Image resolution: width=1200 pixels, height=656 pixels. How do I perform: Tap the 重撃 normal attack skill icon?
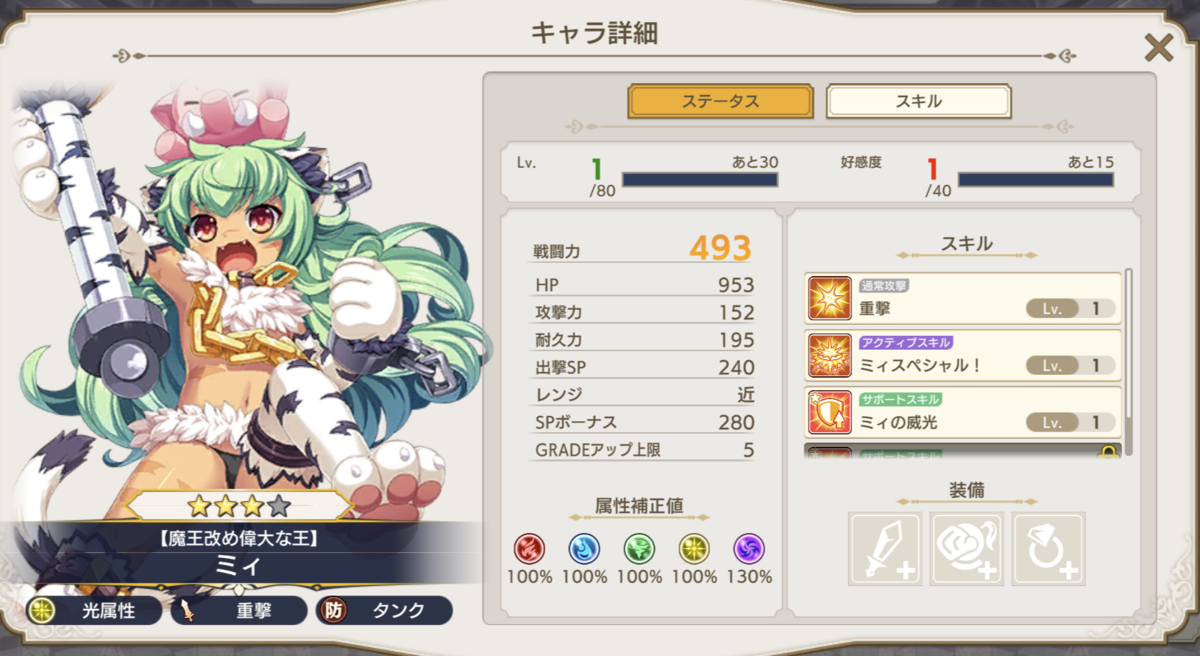coord(830,299)
